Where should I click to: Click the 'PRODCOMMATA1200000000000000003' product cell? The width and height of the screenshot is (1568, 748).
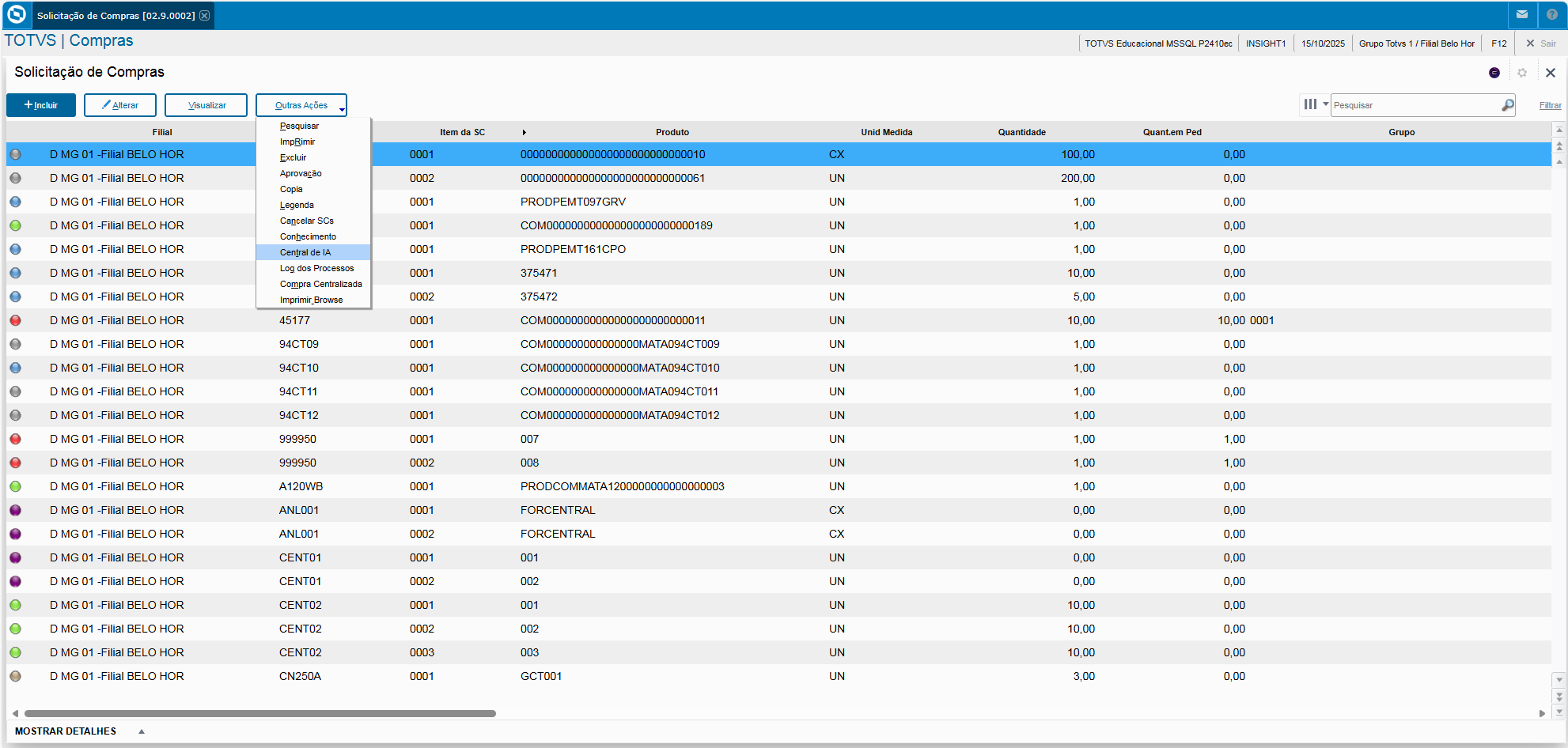pos(622,486)
